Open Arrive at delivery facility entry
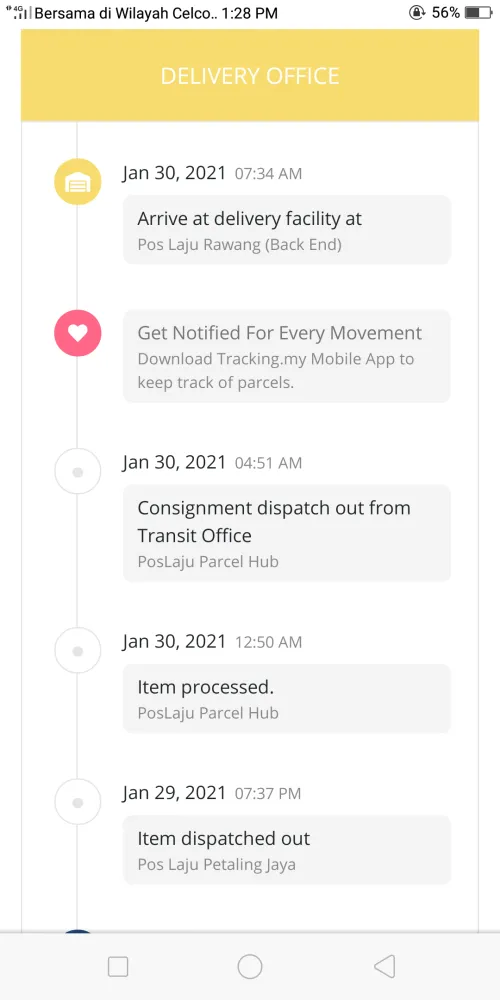 (x=287, y=230)
